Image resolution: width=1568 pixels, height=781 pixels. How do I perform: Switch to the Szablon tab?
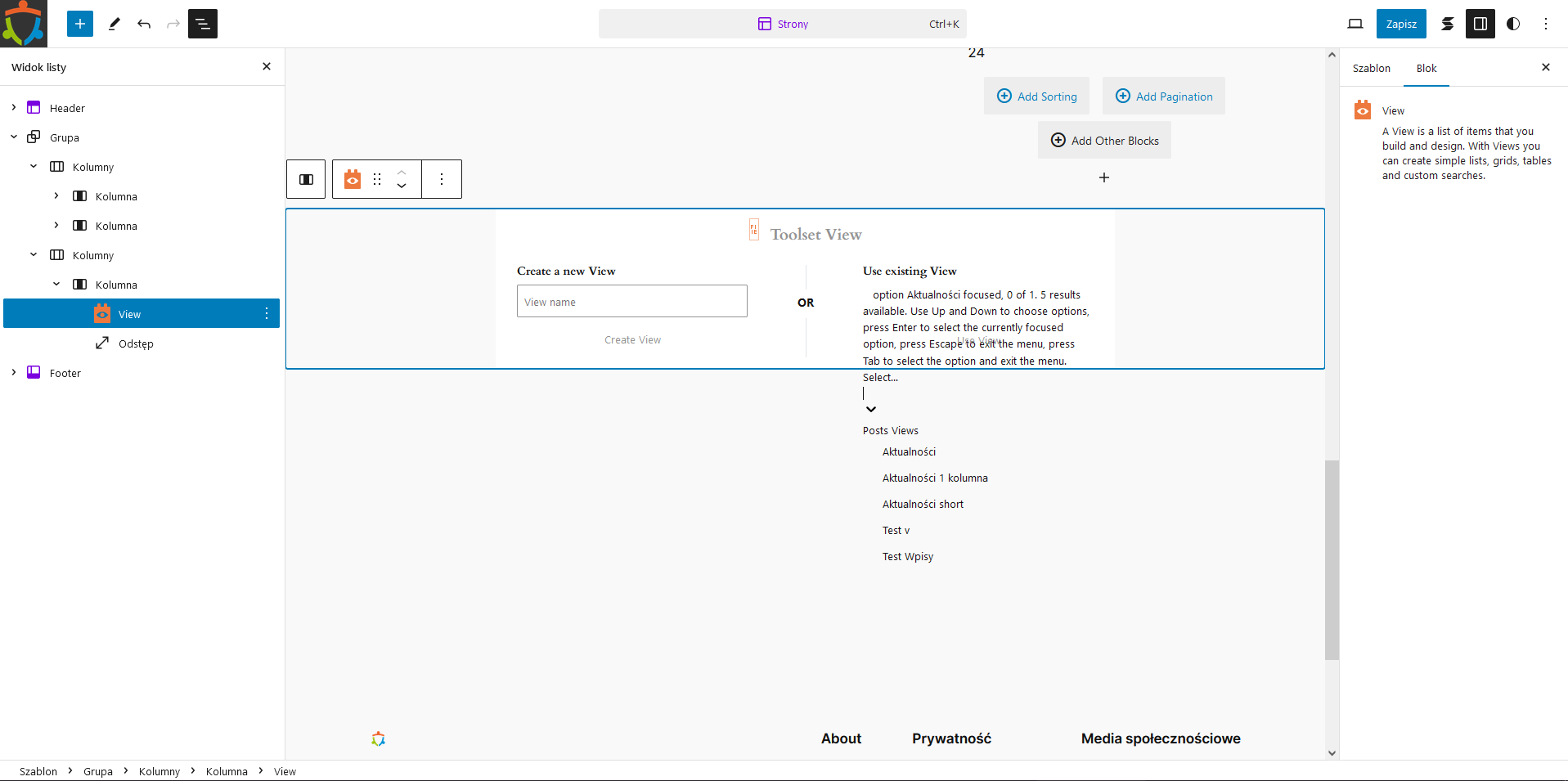(x=1371, y=68)
